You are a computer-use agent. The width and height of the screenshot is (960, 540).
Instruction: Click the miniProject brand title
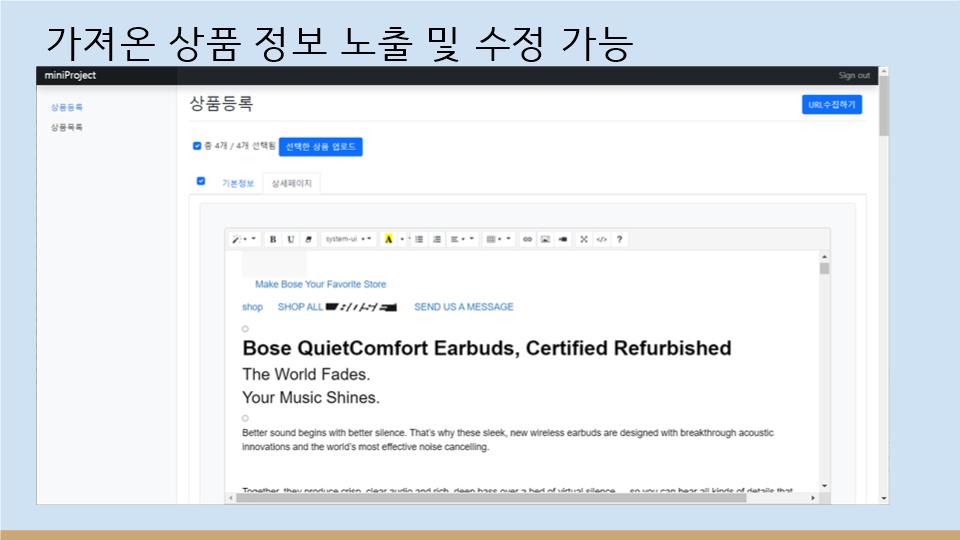pyautogui.click(x=70, y=75)
